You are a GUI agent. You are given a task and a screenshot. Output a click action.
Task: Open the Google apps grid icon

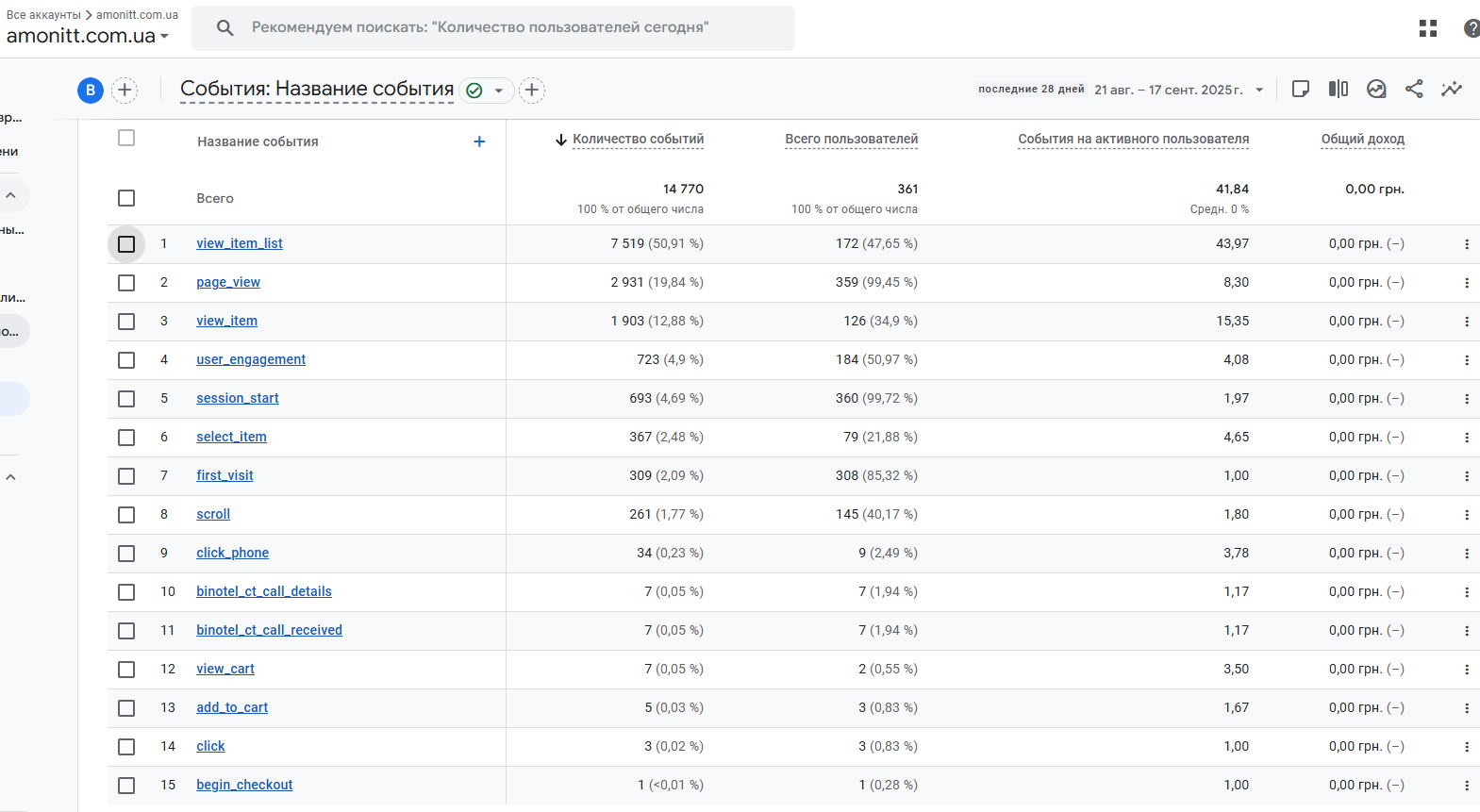(x=1428, y=28)
